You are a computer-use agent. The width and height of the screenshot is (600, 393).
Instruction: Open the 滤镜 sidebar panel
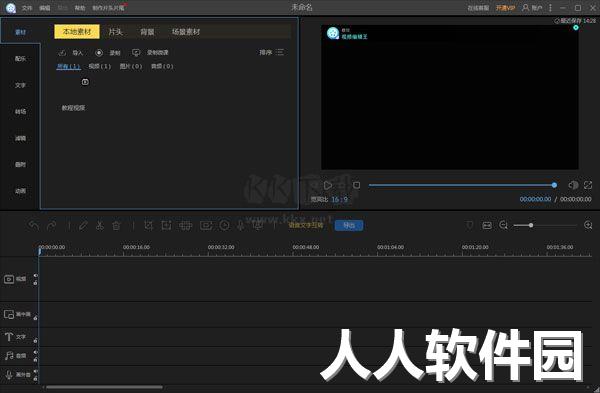pyautogui.click(x=20, y=138)
